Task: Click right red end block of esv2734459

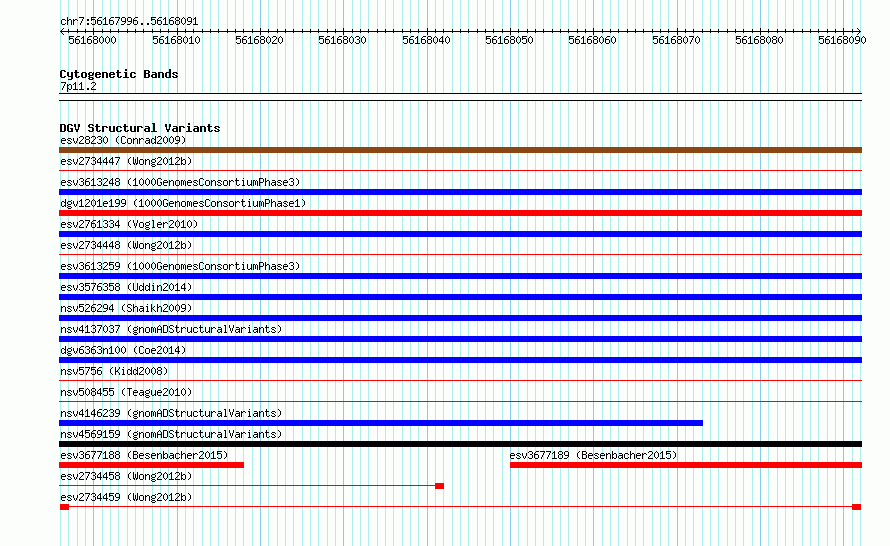Action: pos(857,507)
